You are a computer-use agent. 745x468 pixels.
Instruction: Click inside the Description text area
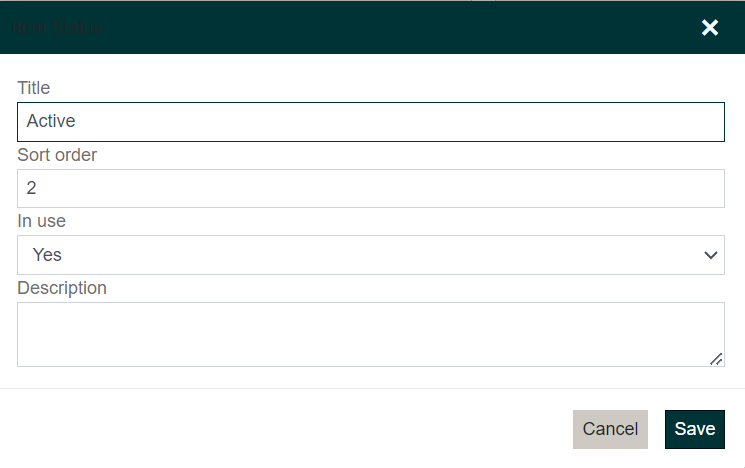pos(370,334)
